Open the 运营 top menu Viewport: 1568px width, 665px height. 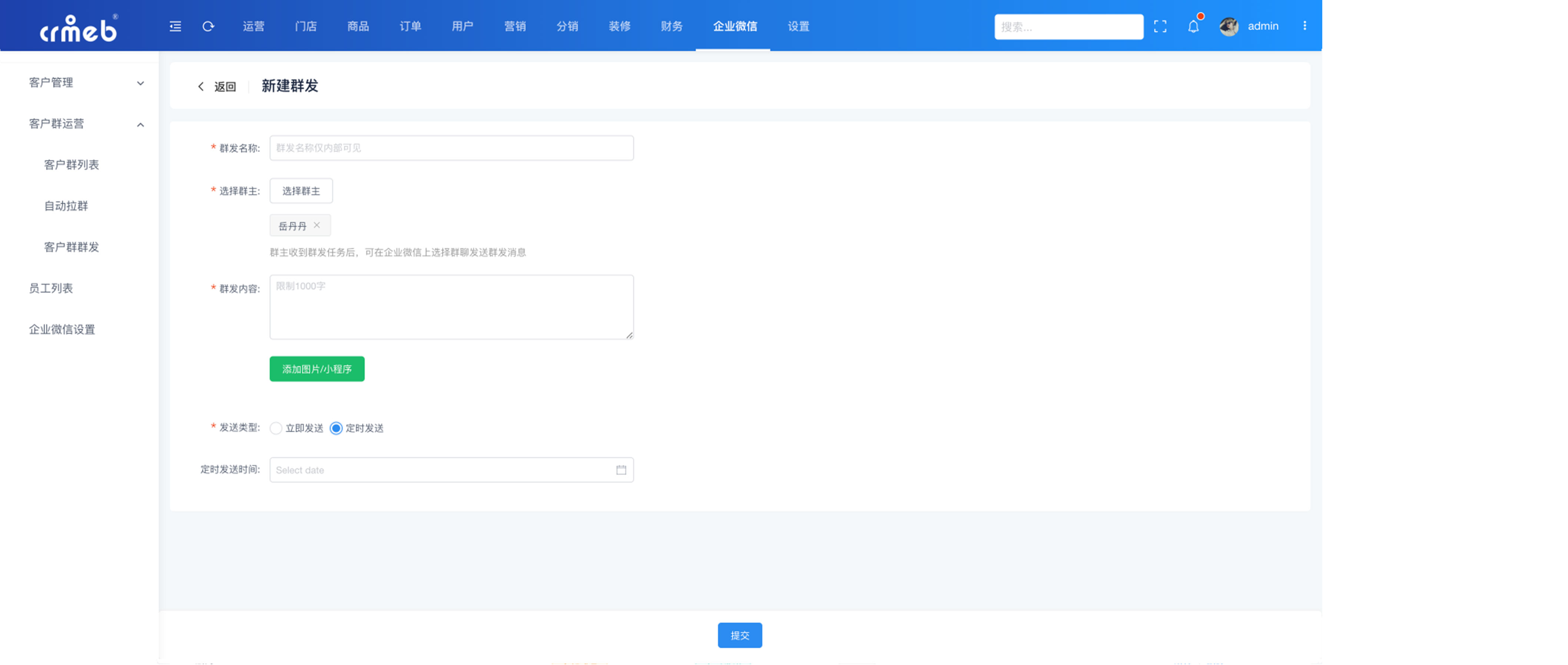(x=253, y=26)
